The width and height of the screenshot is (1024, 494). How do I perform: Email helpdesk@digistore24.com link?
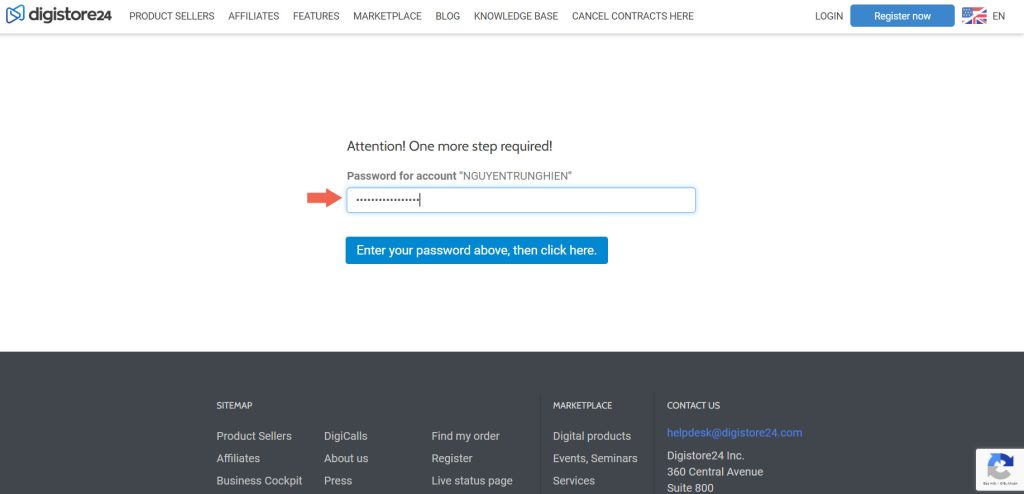point(734,433)
